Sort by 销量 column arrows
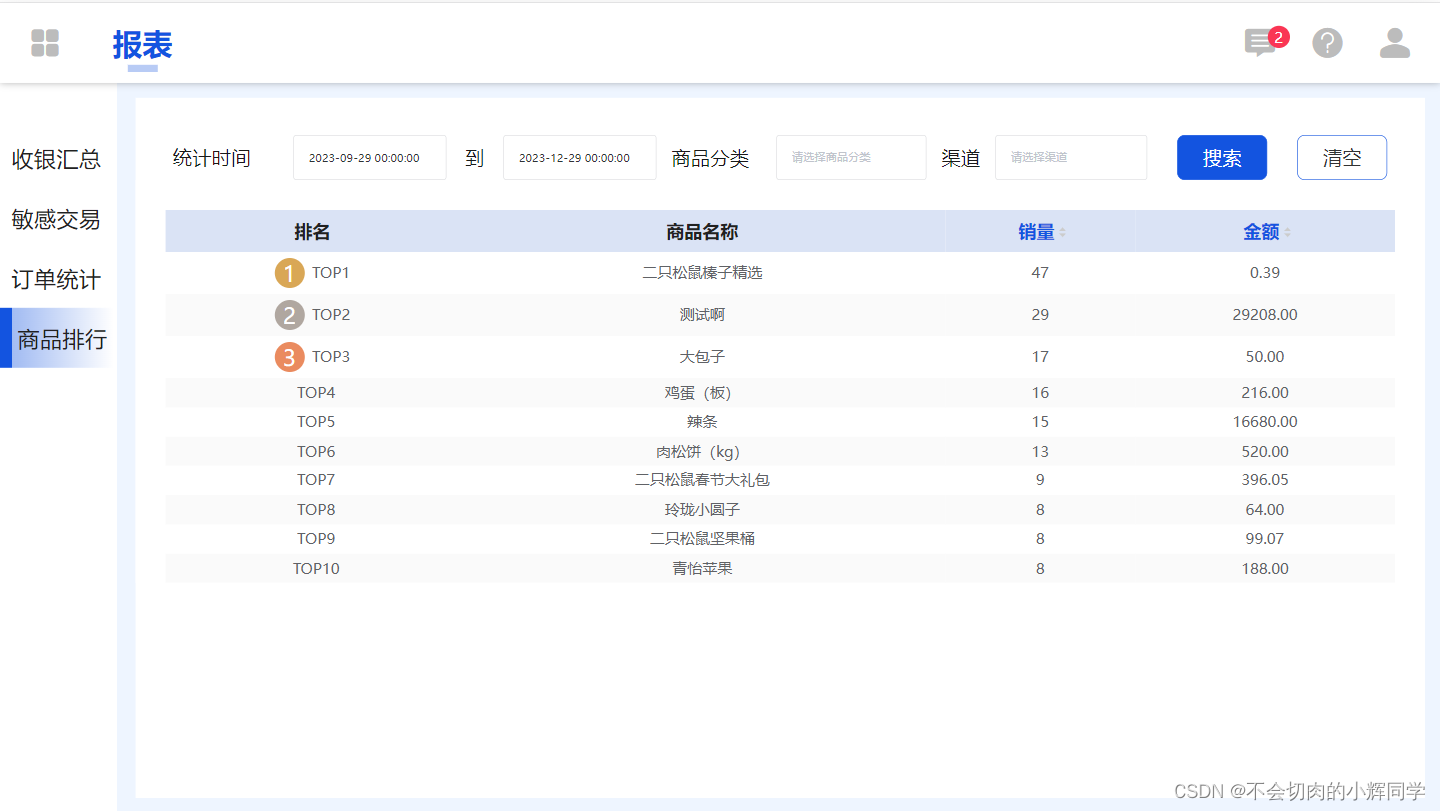The width and height of the screenshot is (1440, 811). click(1063, 232)
